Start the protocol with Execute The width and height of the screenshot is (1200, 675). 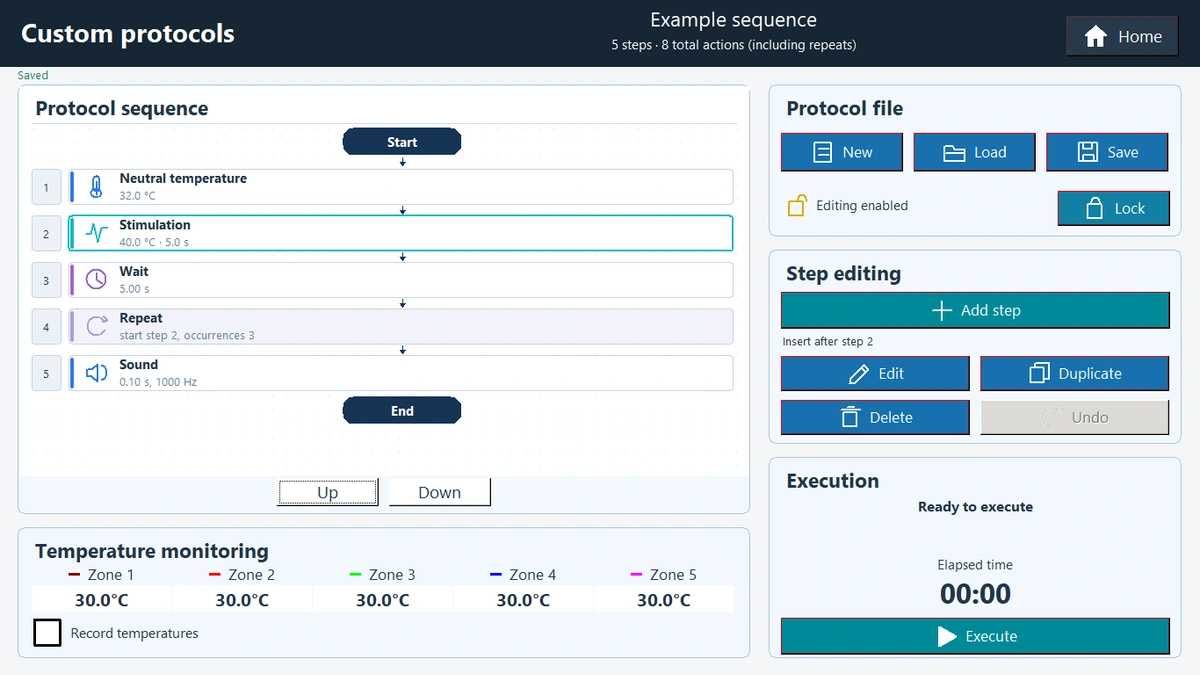(975, 636)
